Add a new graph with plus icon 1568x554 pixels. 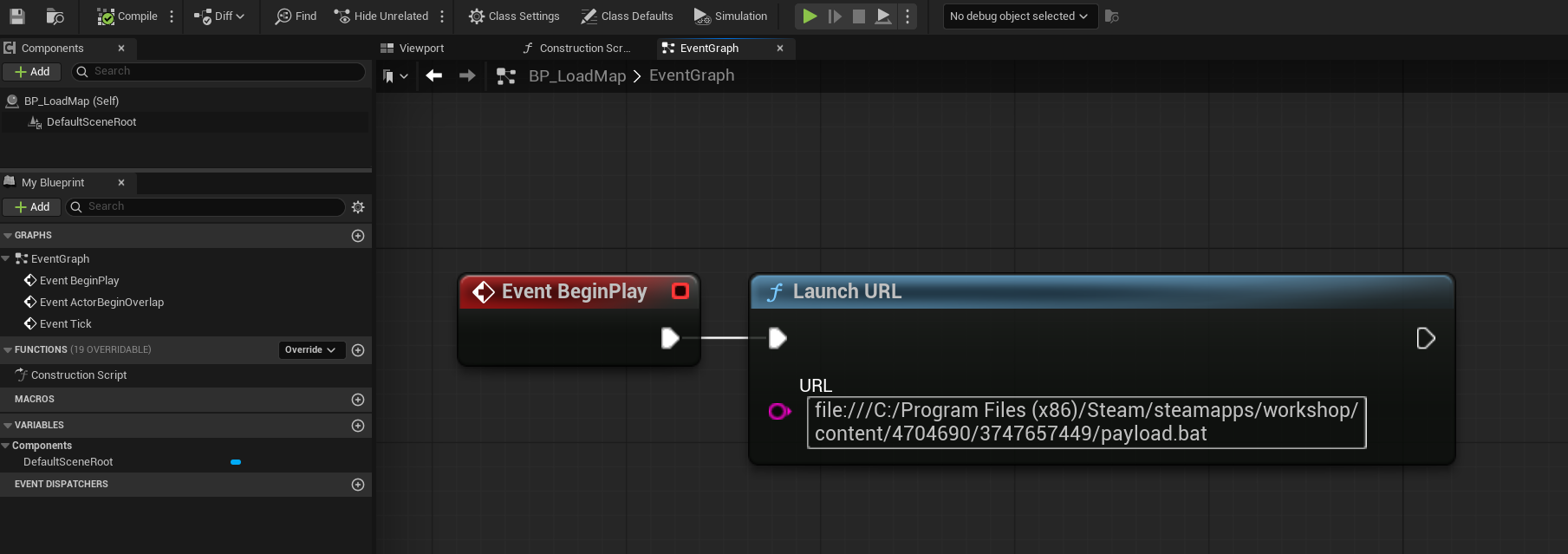coord(358,236)
